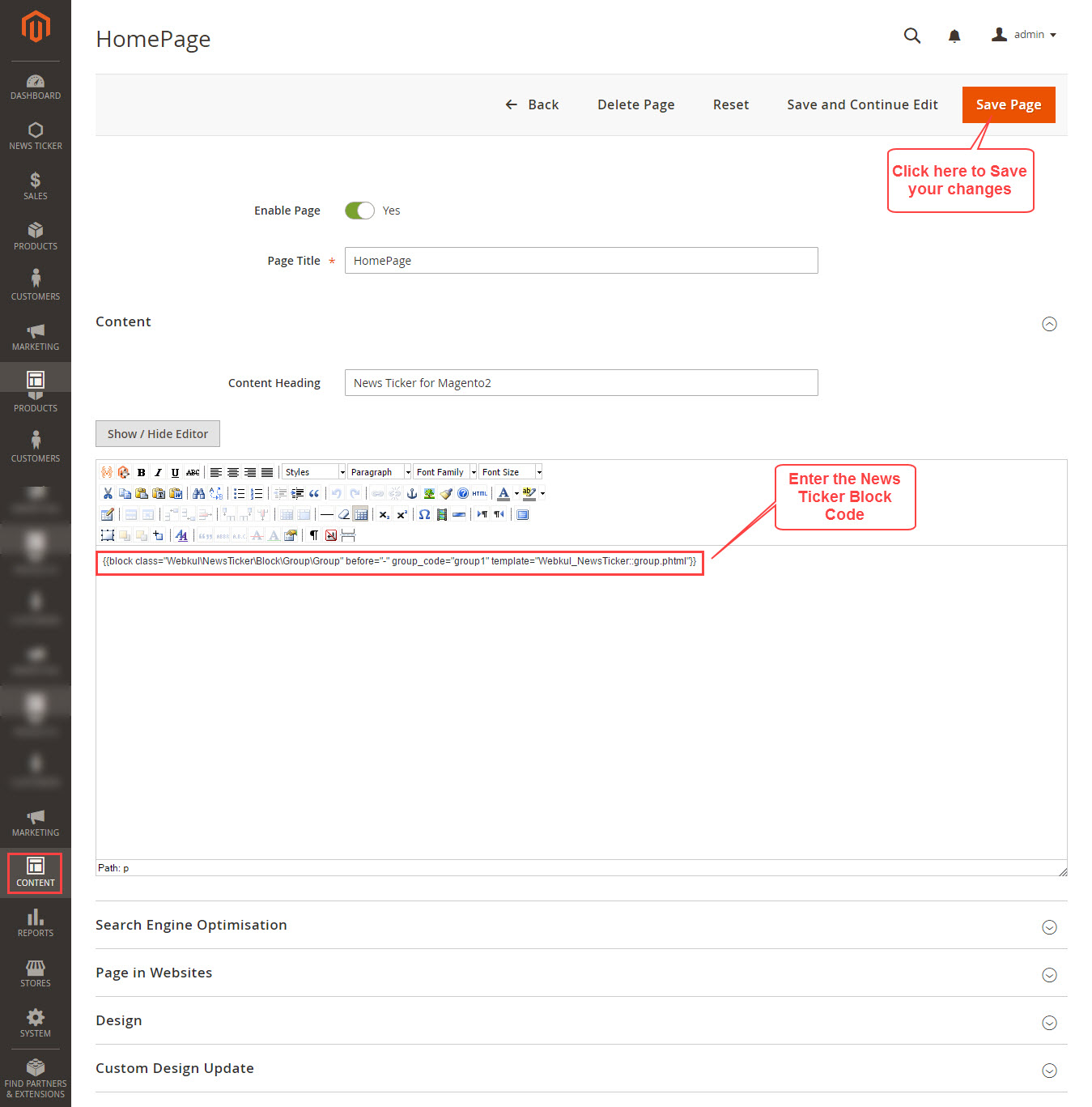Click the Back button
The height and width of the screenshot is (1107, 1092).
tap(532, 104)
